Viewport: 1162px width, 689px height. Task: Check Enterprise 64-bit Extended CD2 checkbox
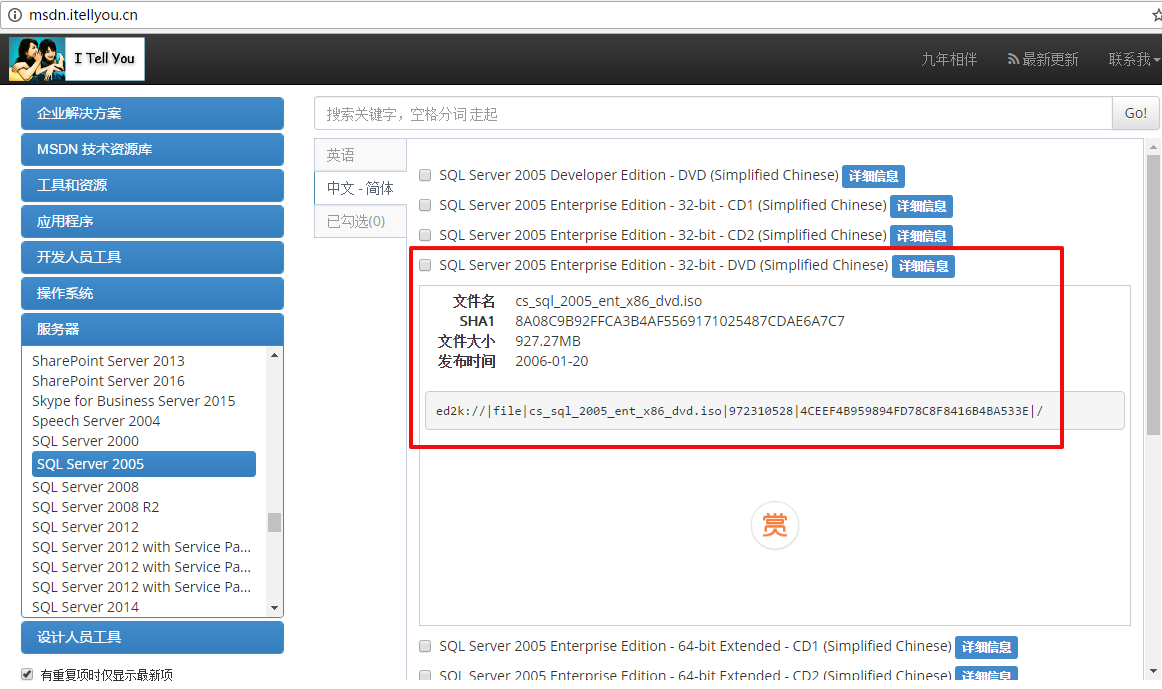coord(425,675)
